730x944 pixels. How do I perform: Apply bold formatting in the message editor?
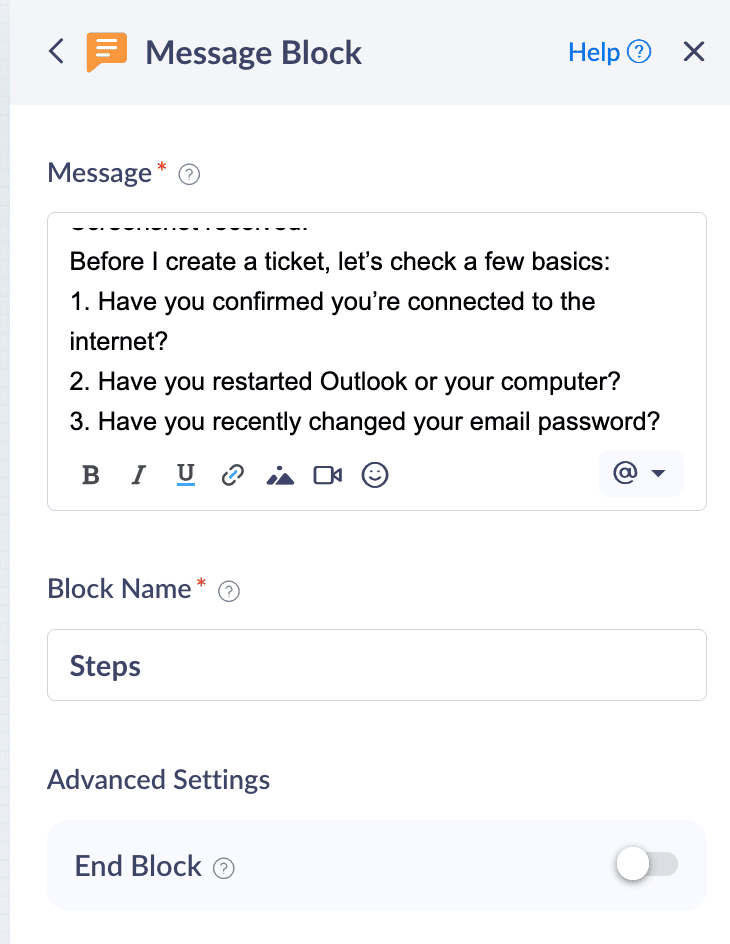point(91,475)
